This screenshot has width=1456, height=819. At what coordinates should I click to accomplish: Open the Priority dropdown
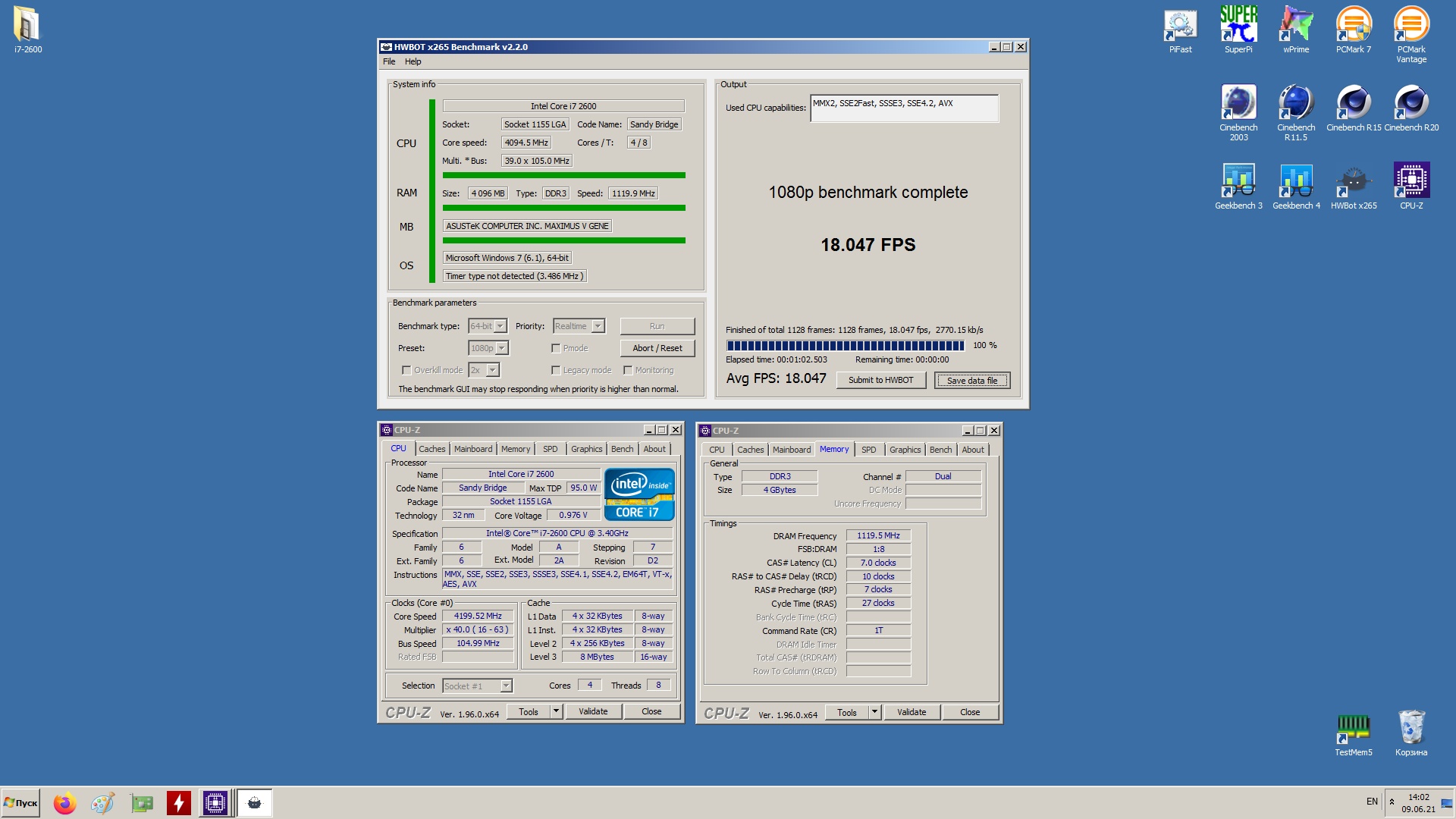(x=598, y=326)
